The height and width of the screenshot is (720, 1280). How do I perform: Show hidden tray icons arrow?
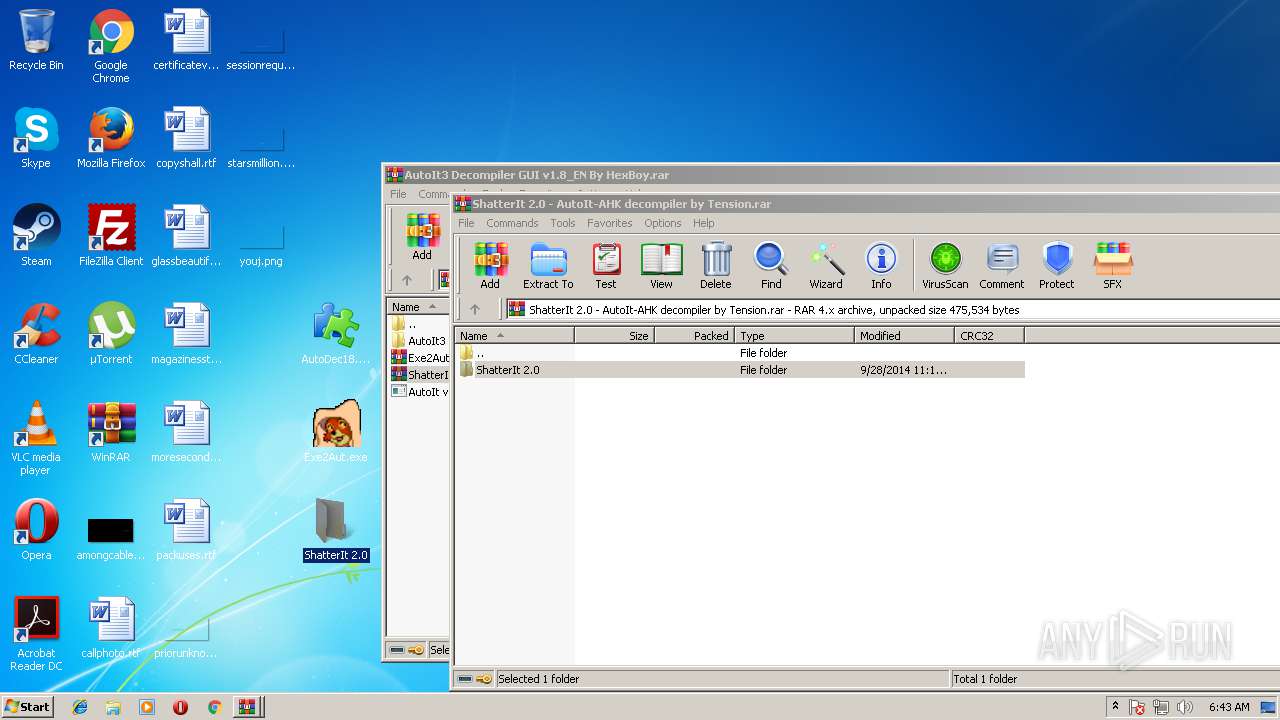1116,707
